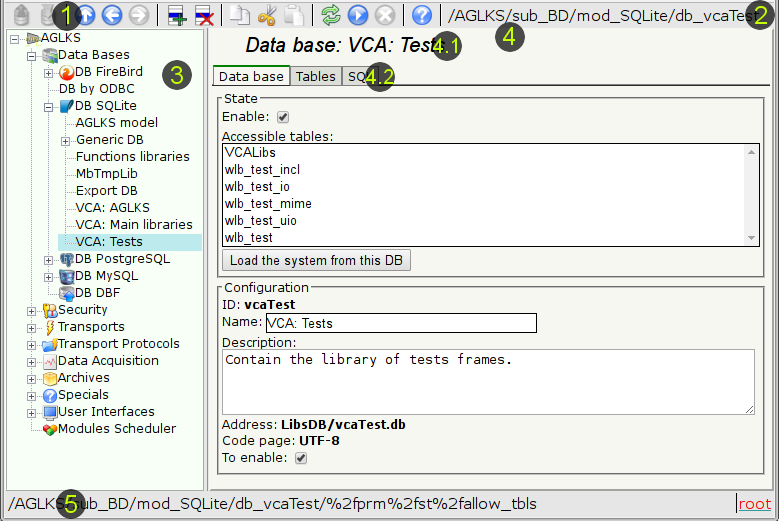Expand the Security tree node
Screen dimensions: 779x521
click(x=32, y=310)
